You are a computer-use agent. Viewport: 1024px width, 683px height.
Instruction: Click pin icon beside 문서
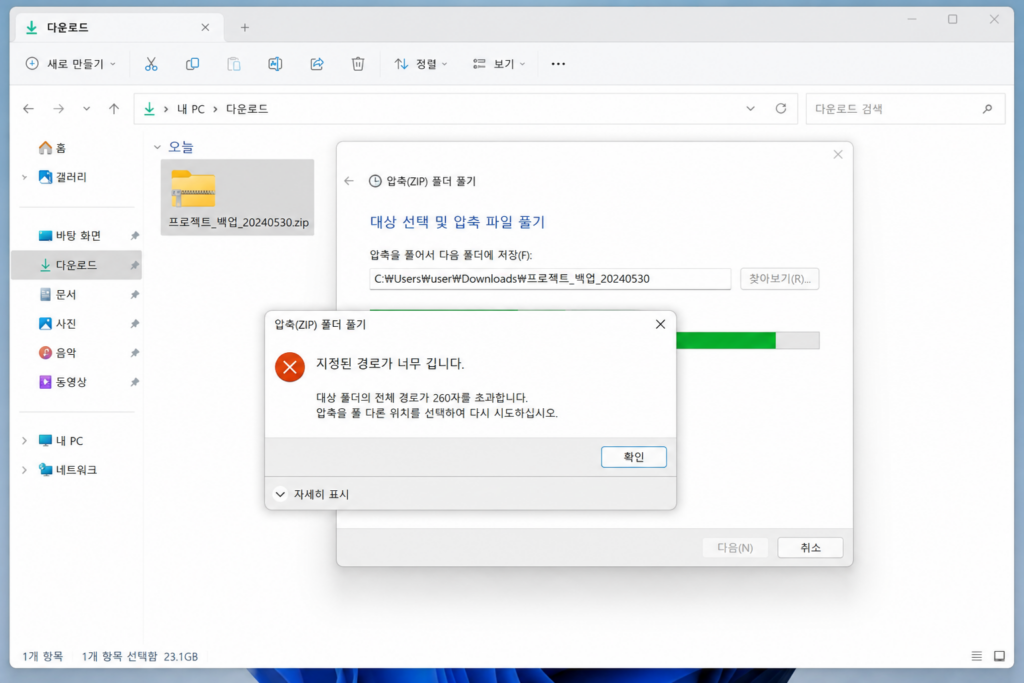(135, 294)
